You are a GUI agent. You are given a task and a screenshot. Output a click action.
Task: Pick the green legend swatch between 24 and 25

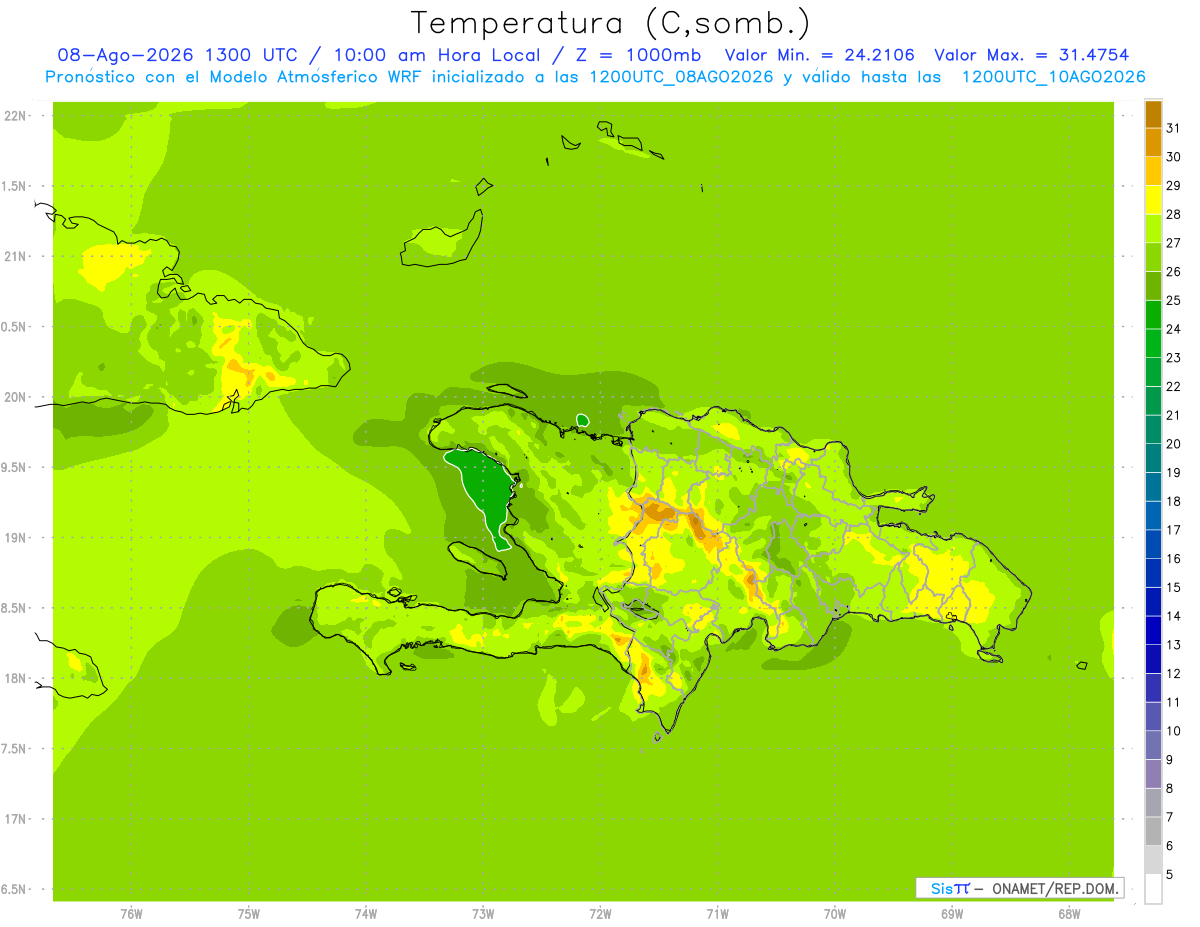tap(1153, 315)
